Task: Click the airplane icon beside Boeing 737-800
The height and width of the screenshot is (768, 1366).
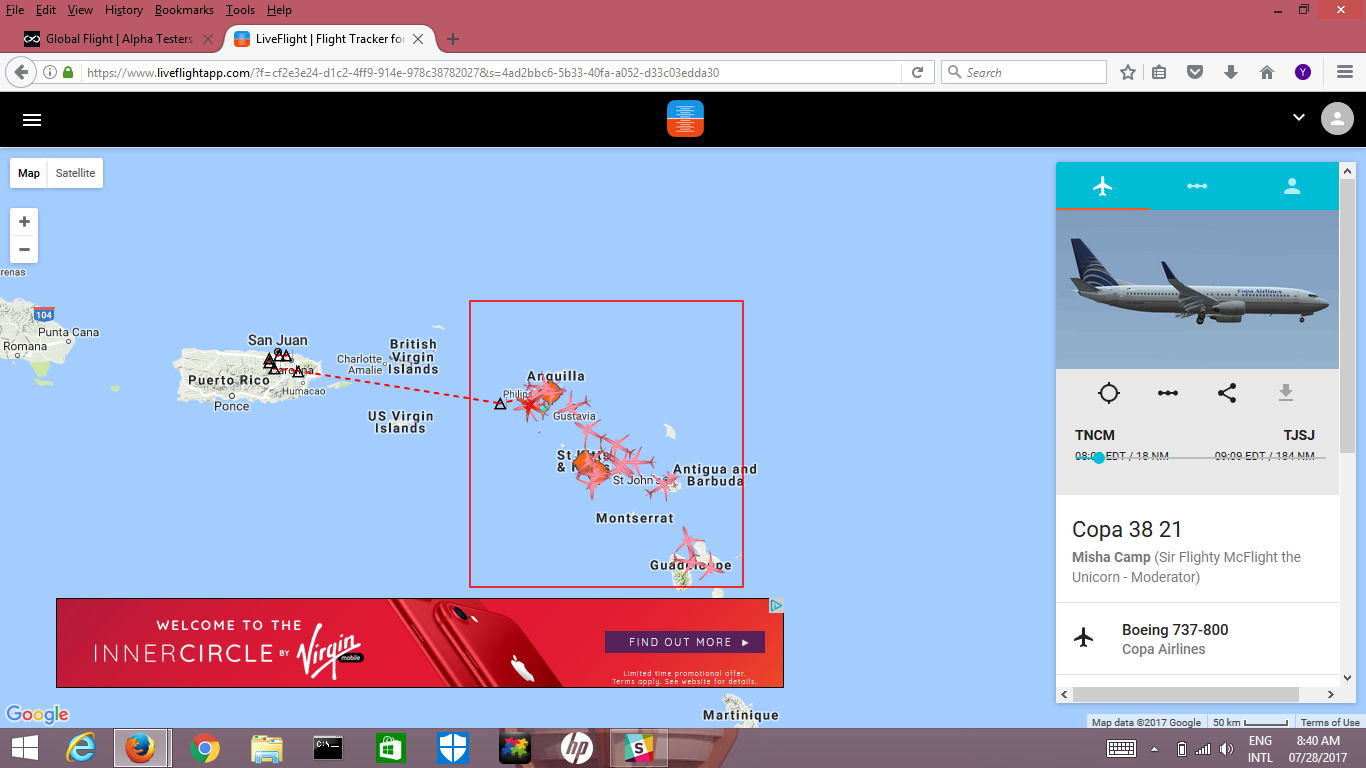Action: (1084, 638)
